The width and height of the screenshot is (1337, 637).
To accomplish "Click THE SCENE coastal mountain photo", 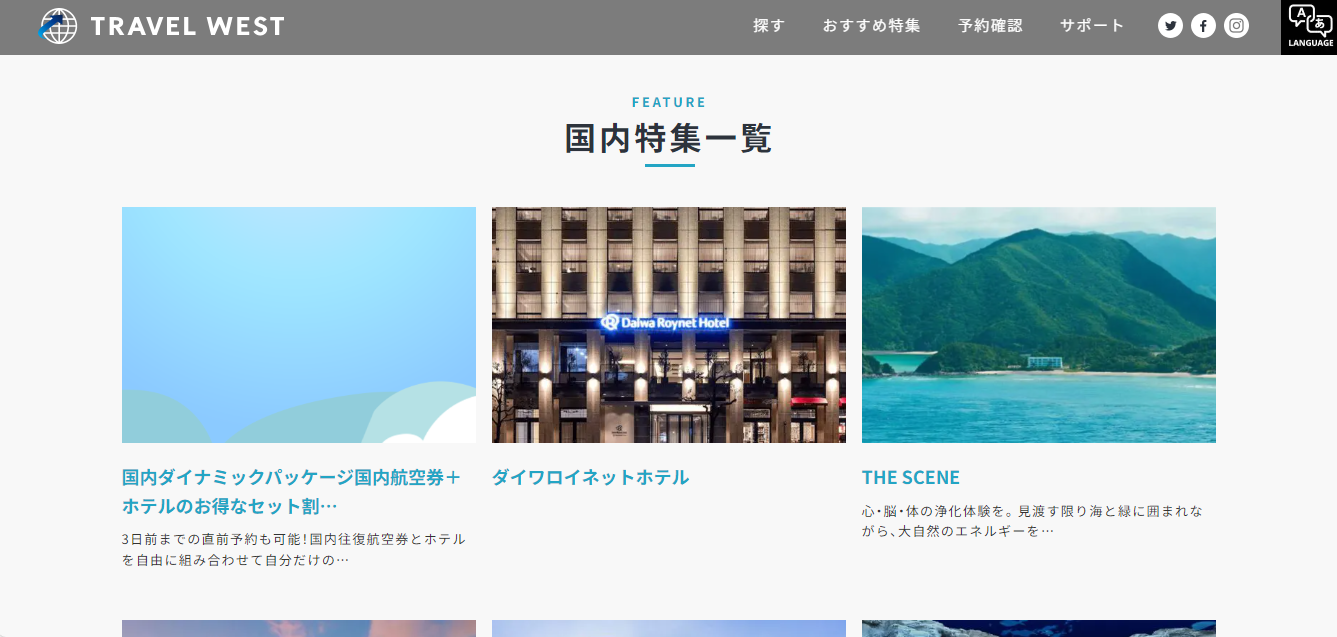I will [x=1038, y=324].
